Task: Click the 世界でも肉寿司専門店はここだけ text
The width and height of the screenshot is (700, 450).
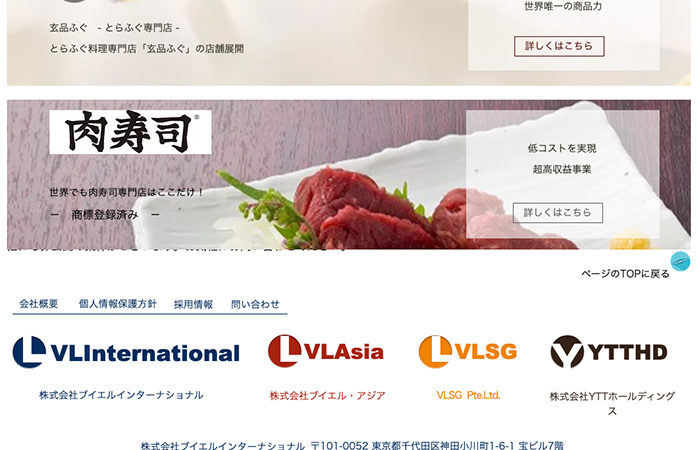Action: point(126,192)
